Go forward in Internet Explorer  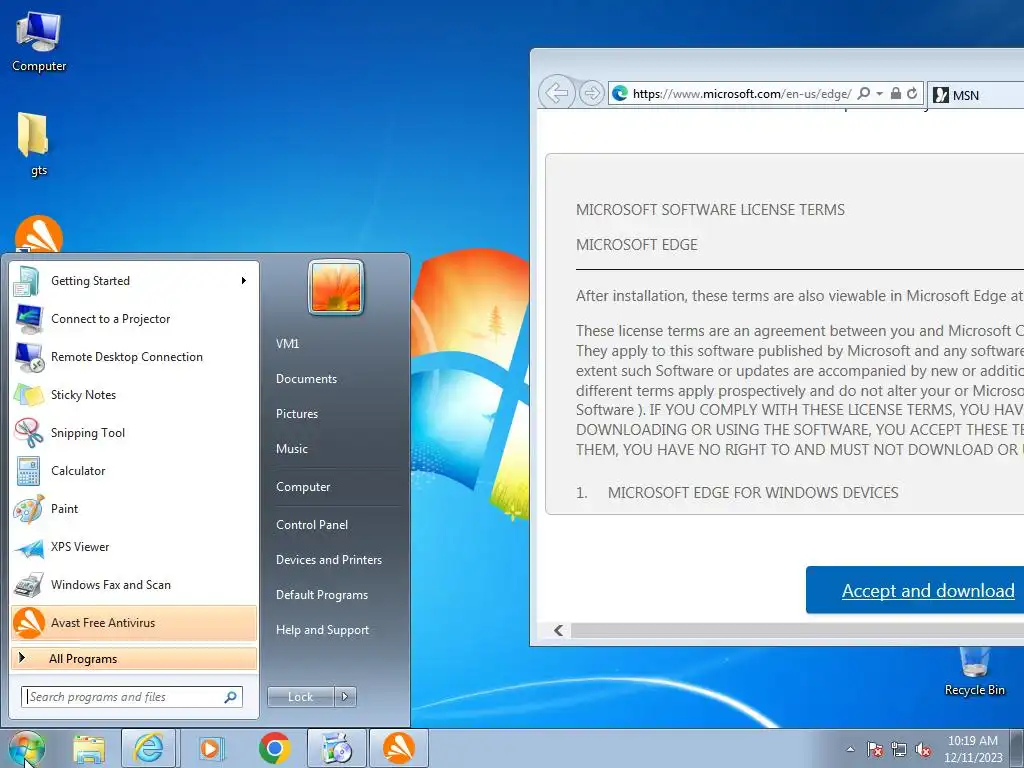591,93
